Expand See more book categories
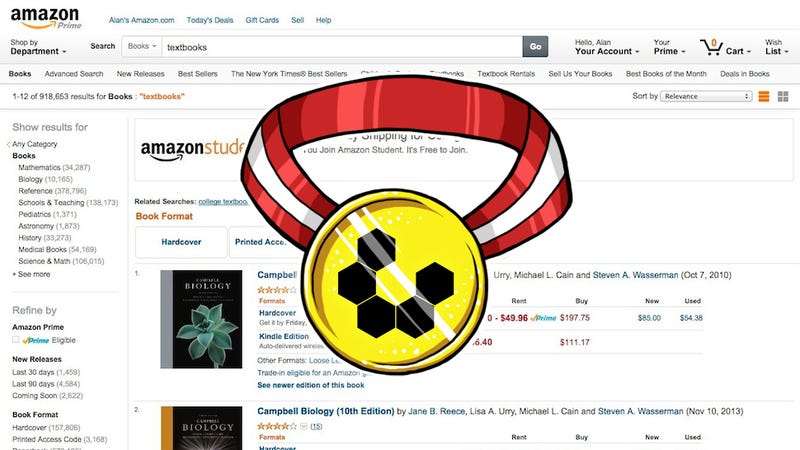The height and width of the screenshot is (450, 800). coord(32,274)
